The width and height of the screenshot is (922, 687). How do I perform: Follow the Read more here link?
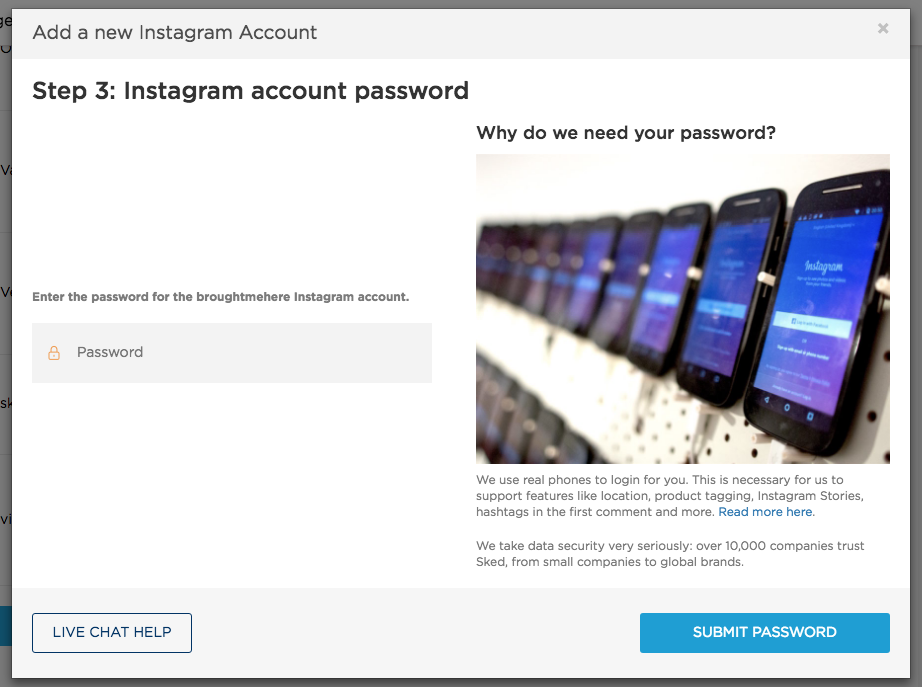766,512
